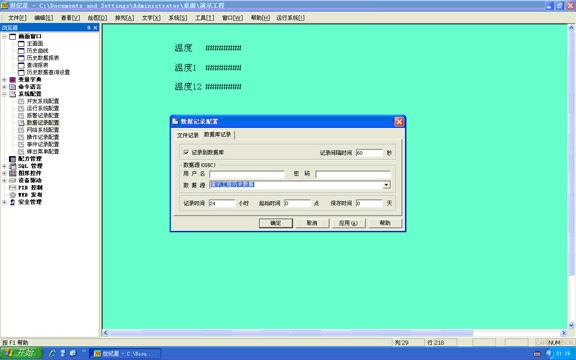Click the 历史曲线 window icon
The width and height of the screenshot is (576, 360).
point(21,51)
